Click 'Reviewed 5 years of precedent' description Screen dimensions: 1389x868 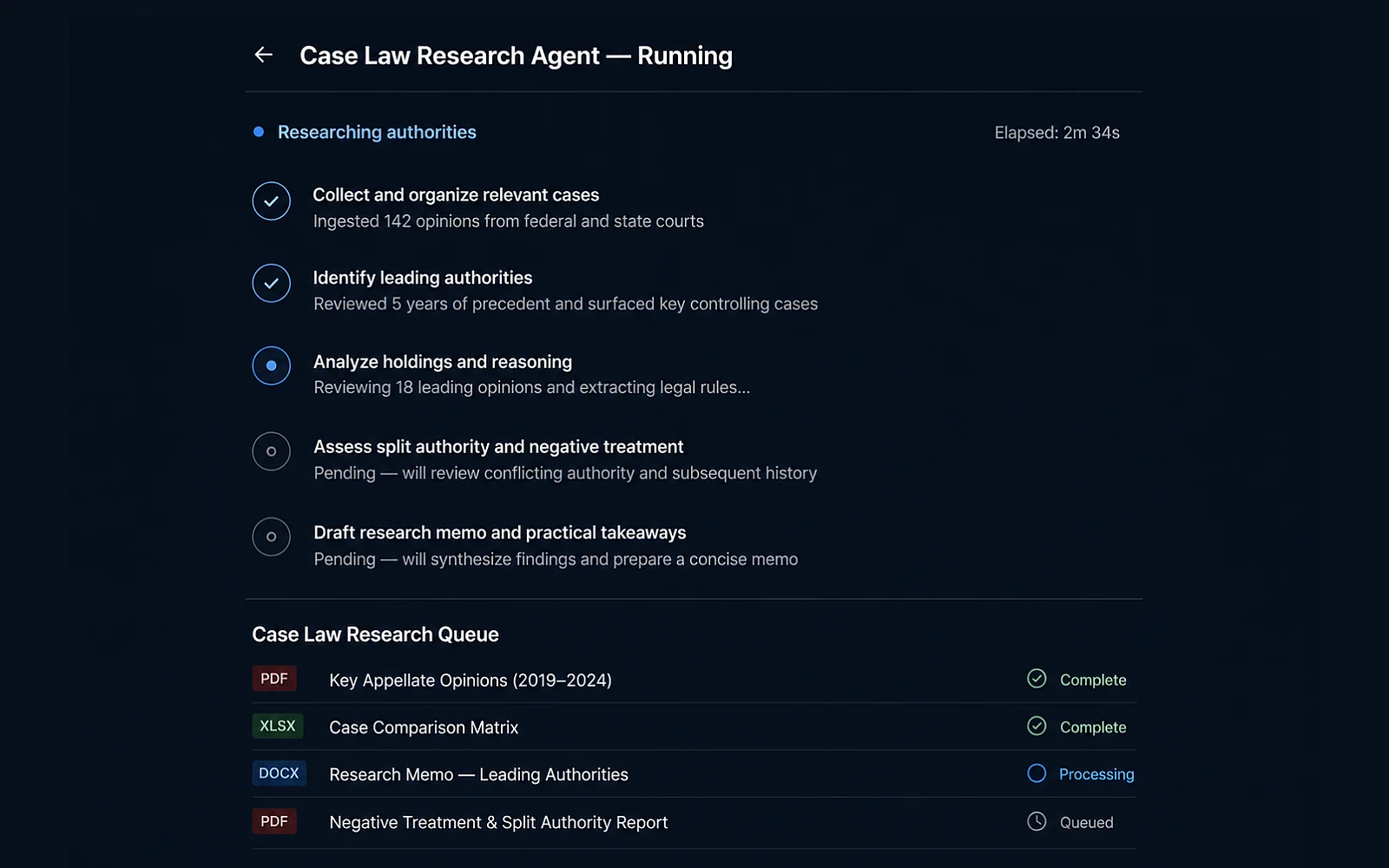coord(565,304)
